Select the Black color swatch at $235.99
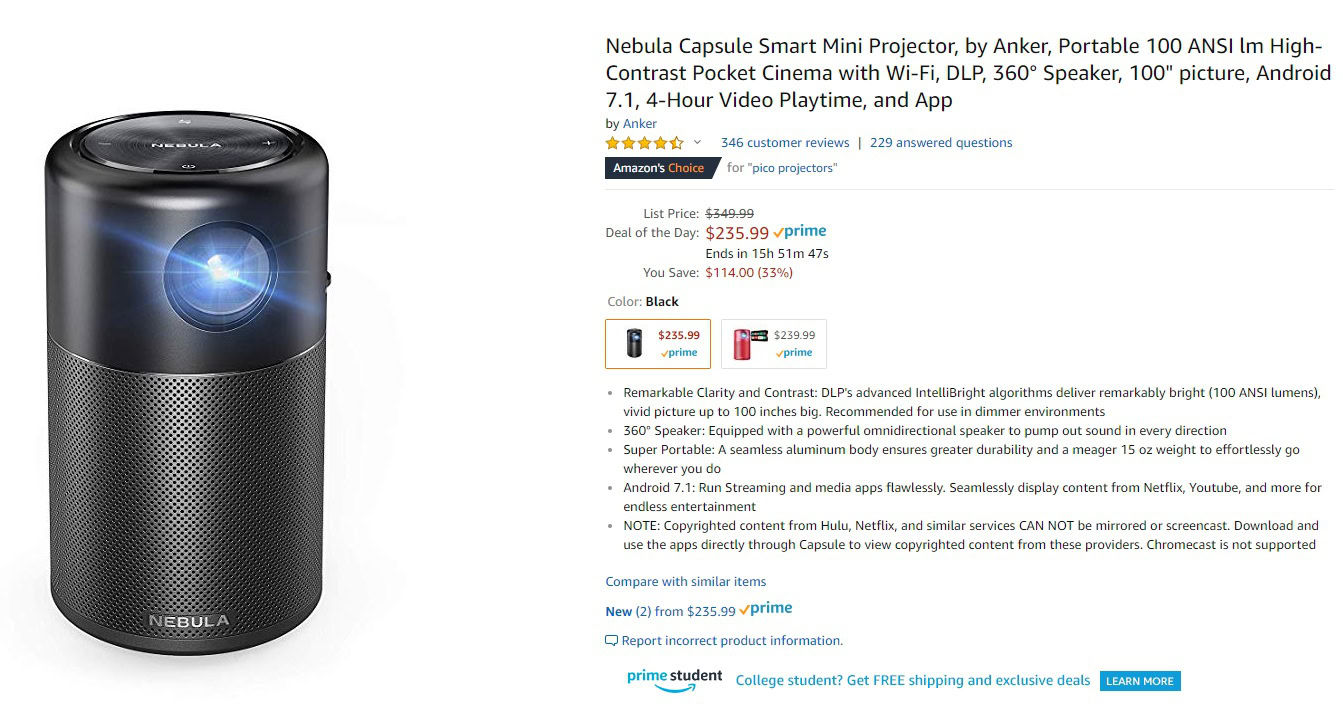 [x=657, y=344]
